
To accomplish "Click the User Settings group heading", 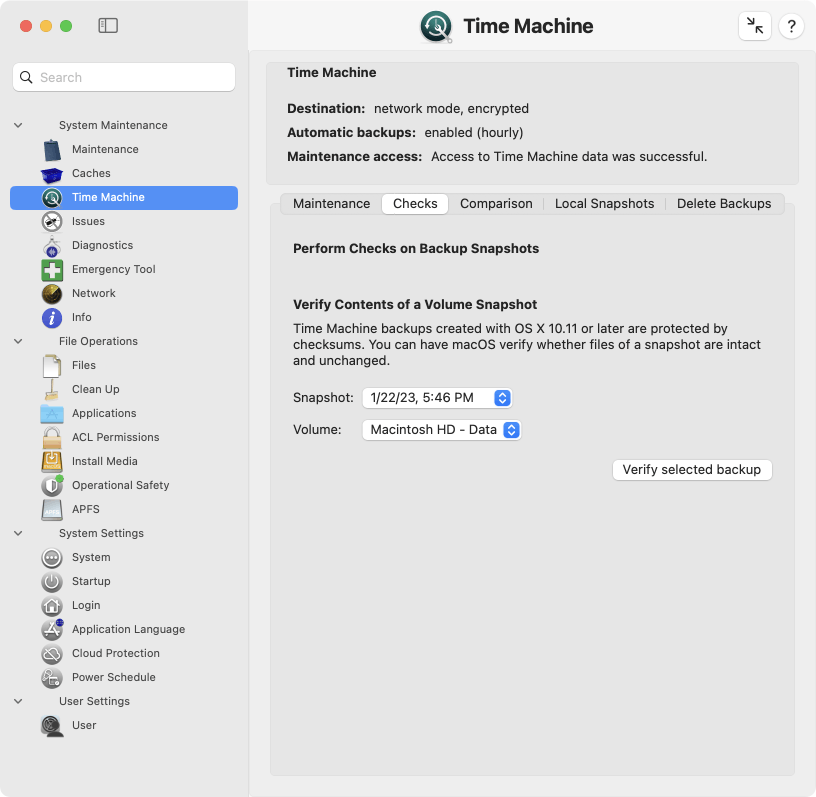I will coord(95,701).
